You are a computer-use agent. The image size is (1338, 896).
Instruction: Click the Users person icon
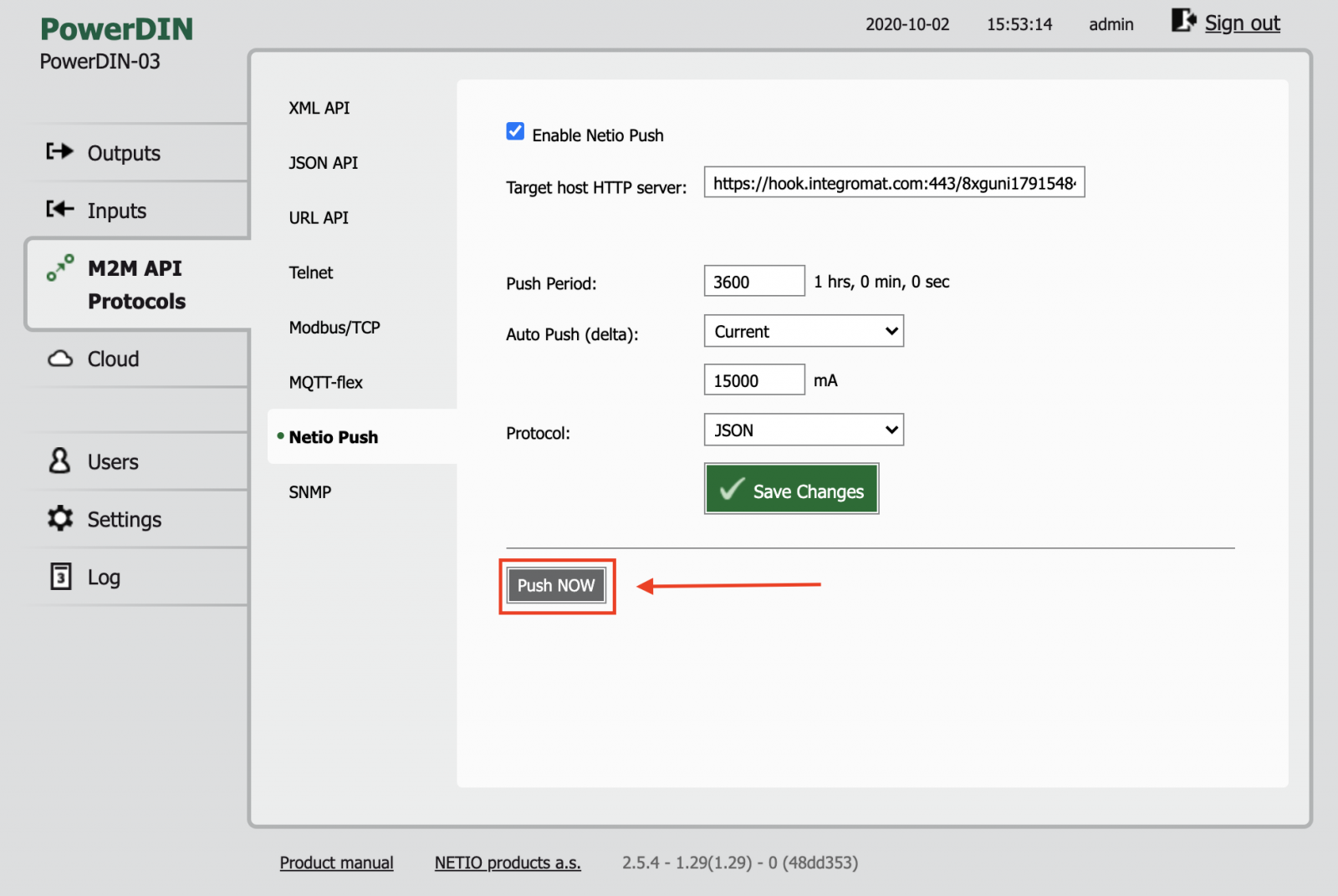click(x=59, y=460)
